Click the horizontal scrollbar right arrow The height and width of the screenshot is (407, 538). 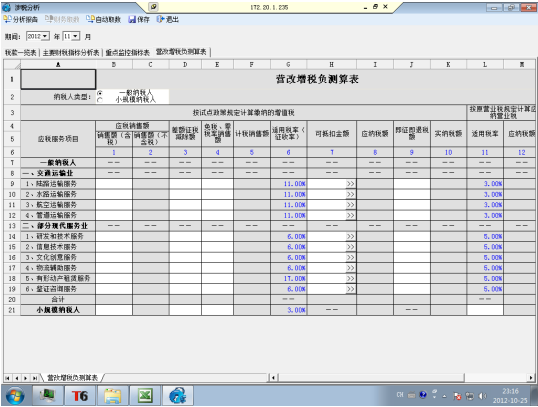[x=531, y=378]
